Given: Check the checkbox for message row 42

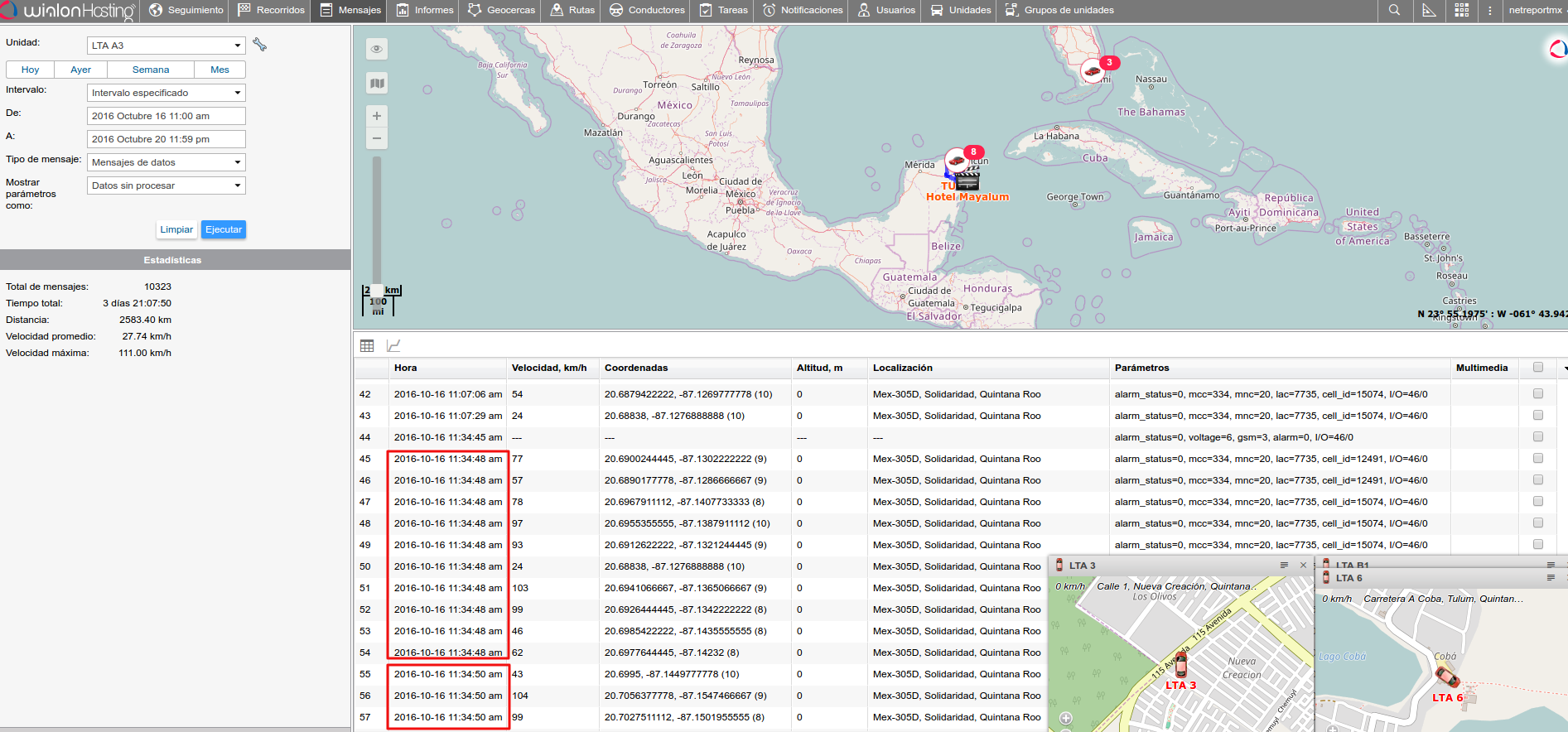Looking at the screenshot, I should [1538, 394].
